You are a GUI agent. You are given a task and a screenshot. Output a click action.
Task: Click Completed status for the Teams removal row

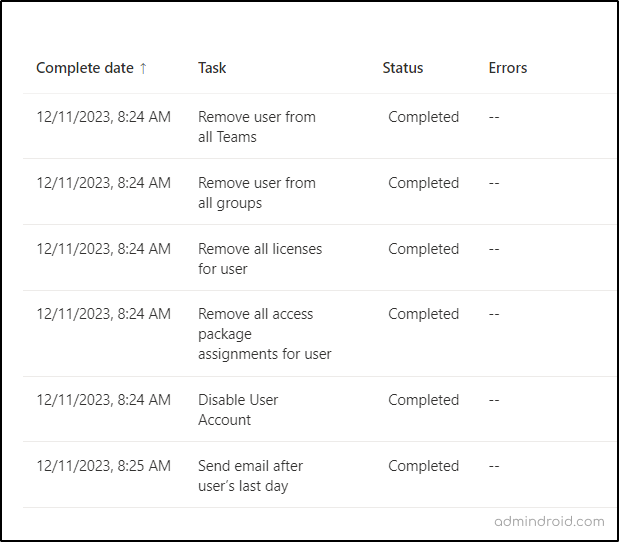click(x=423, y=117)
